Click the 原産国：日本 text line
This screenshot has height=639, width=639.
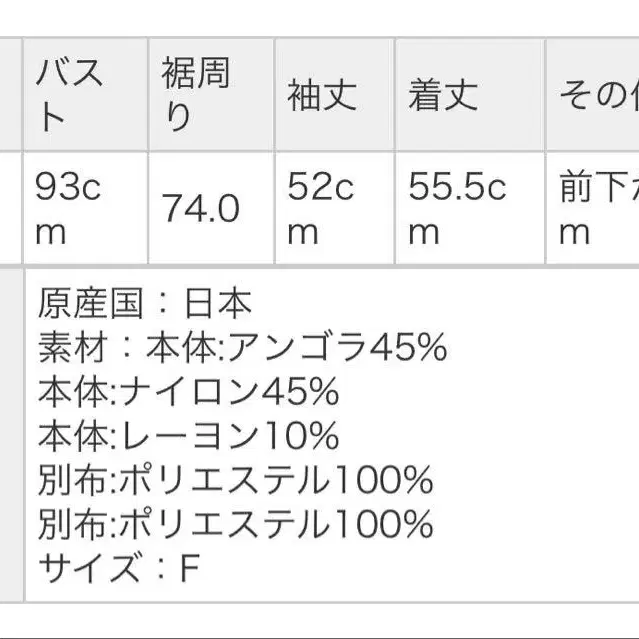coord(145,302)
